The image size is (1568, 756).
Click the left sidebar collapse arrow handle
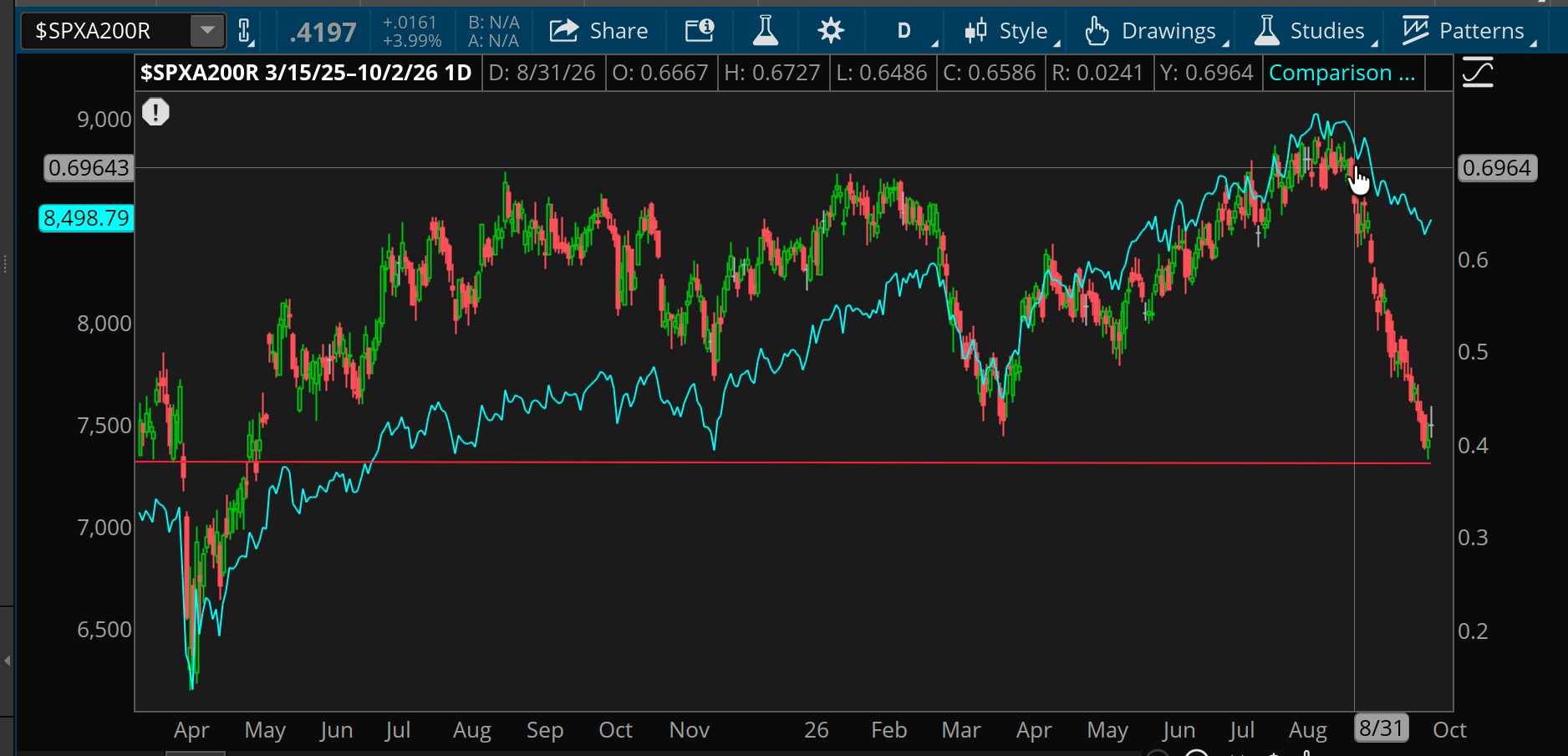(7, 661)
